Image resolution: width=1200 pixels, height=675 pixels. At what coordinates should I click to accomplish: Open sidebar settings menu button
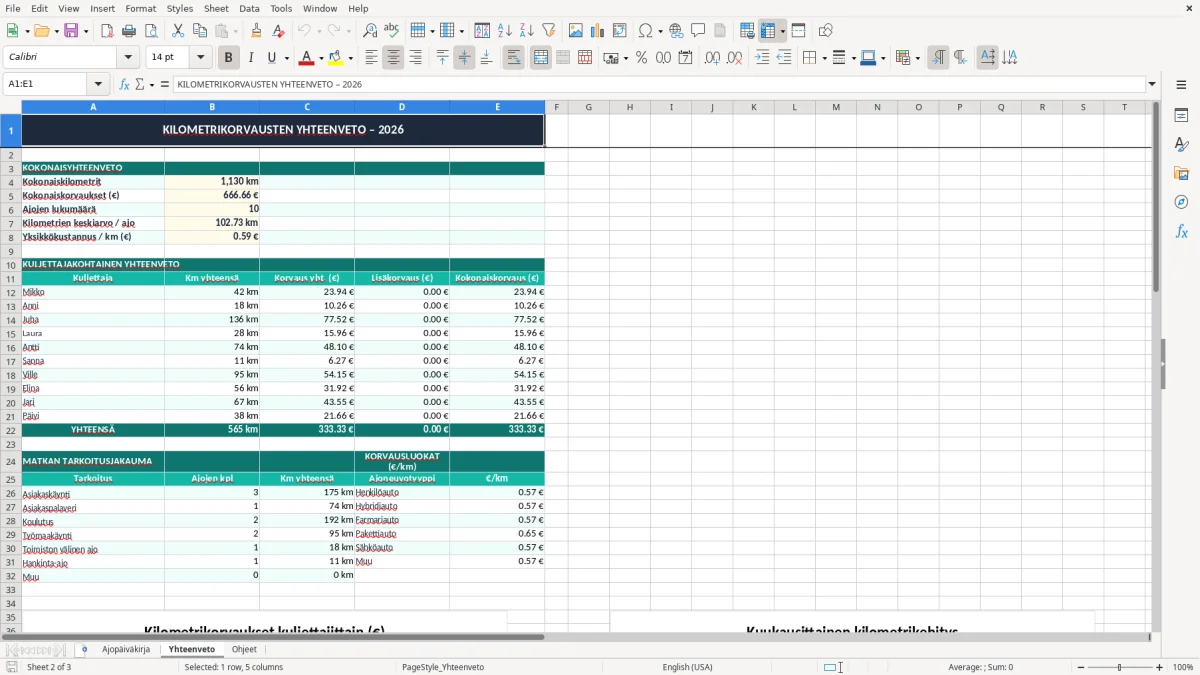1182,84
